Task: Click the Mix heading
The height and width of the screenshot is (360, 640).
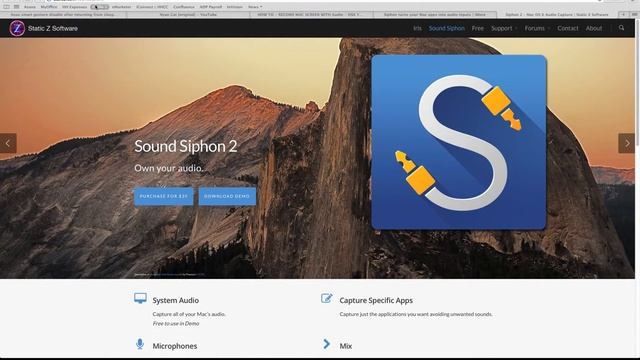Action: point(346,346)
